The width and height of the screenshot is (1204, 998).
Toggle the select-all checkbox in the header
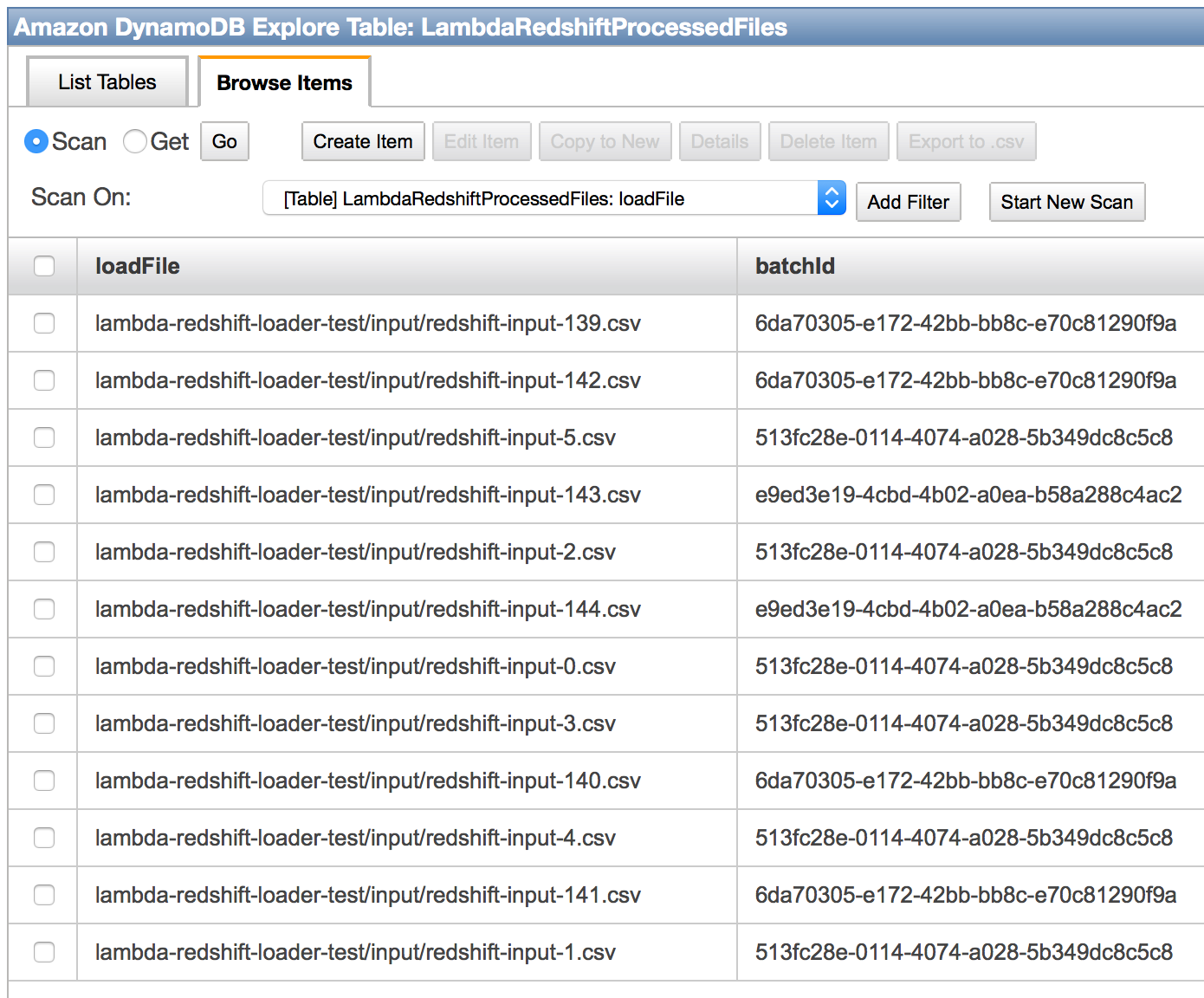44,266
